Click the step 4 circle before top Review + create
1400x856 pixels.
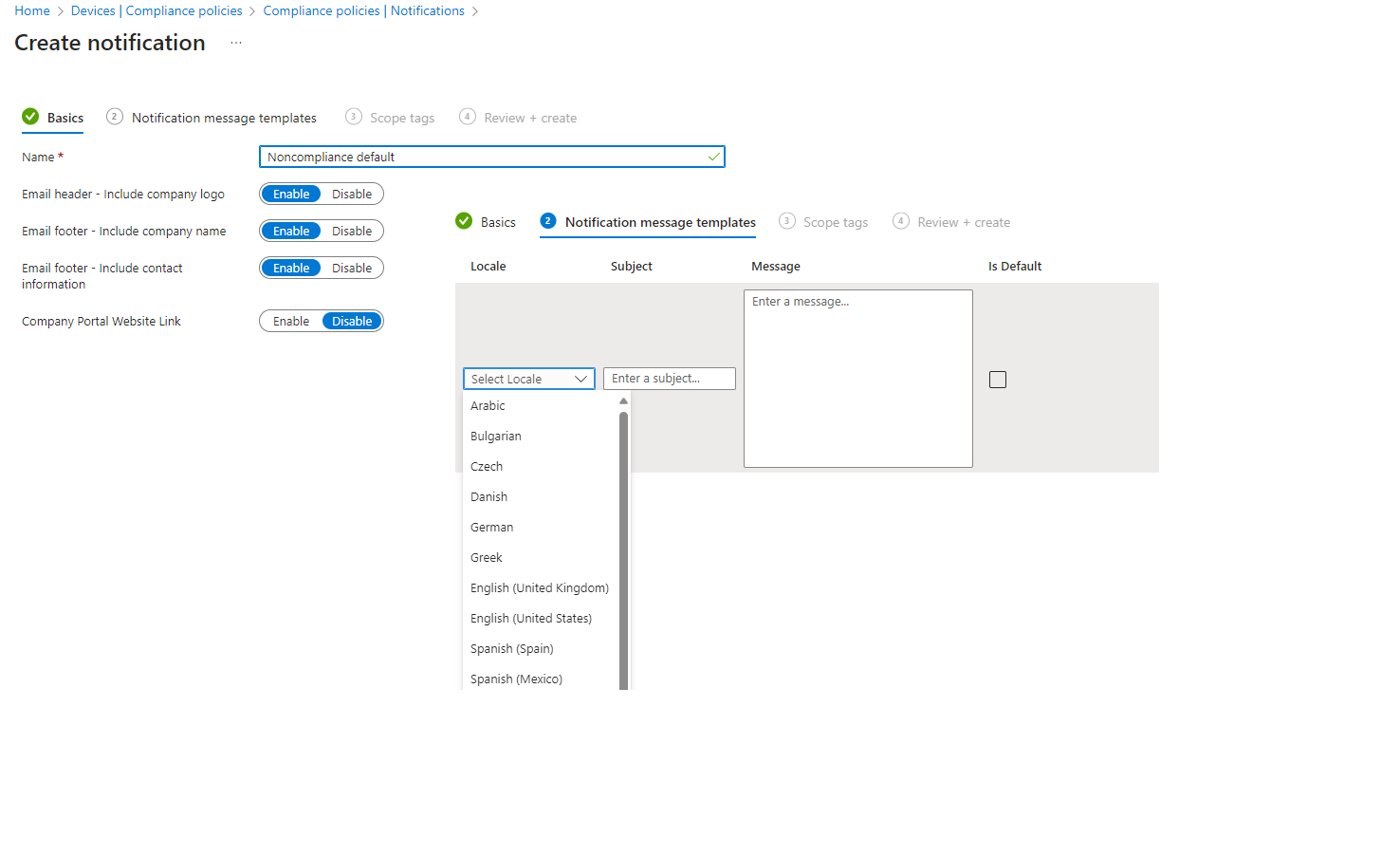tap(468, 117)
